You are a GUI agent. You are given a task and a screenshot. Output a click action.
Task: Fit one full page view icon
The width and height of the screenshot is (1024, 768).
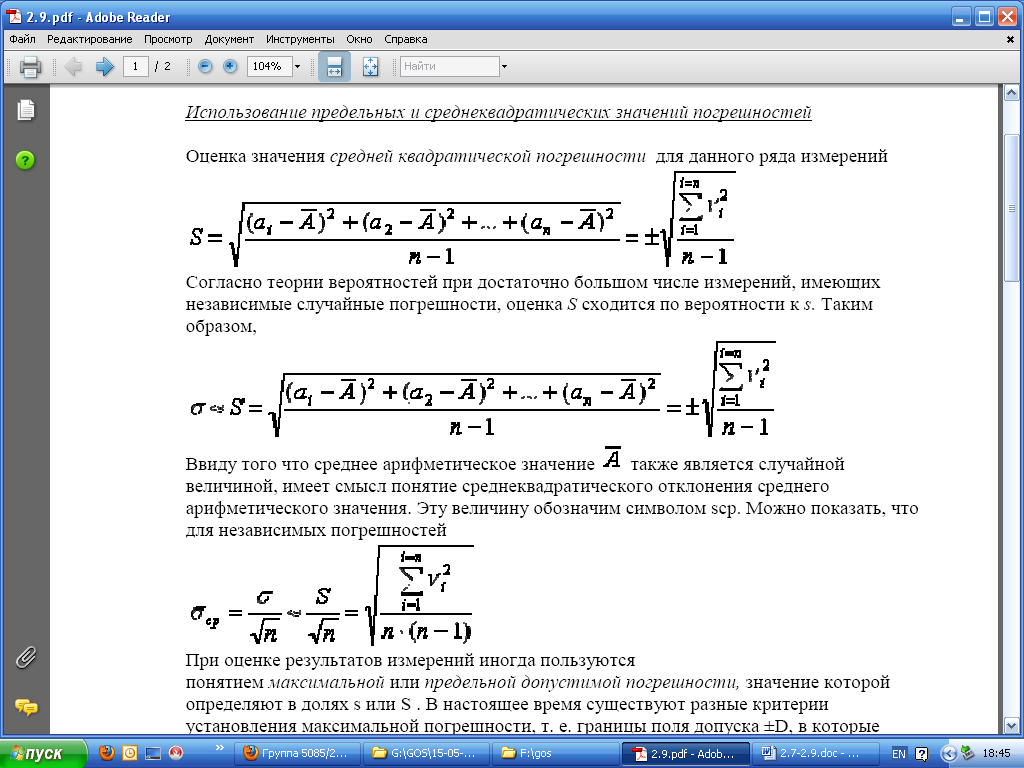[x=370, y=67]
